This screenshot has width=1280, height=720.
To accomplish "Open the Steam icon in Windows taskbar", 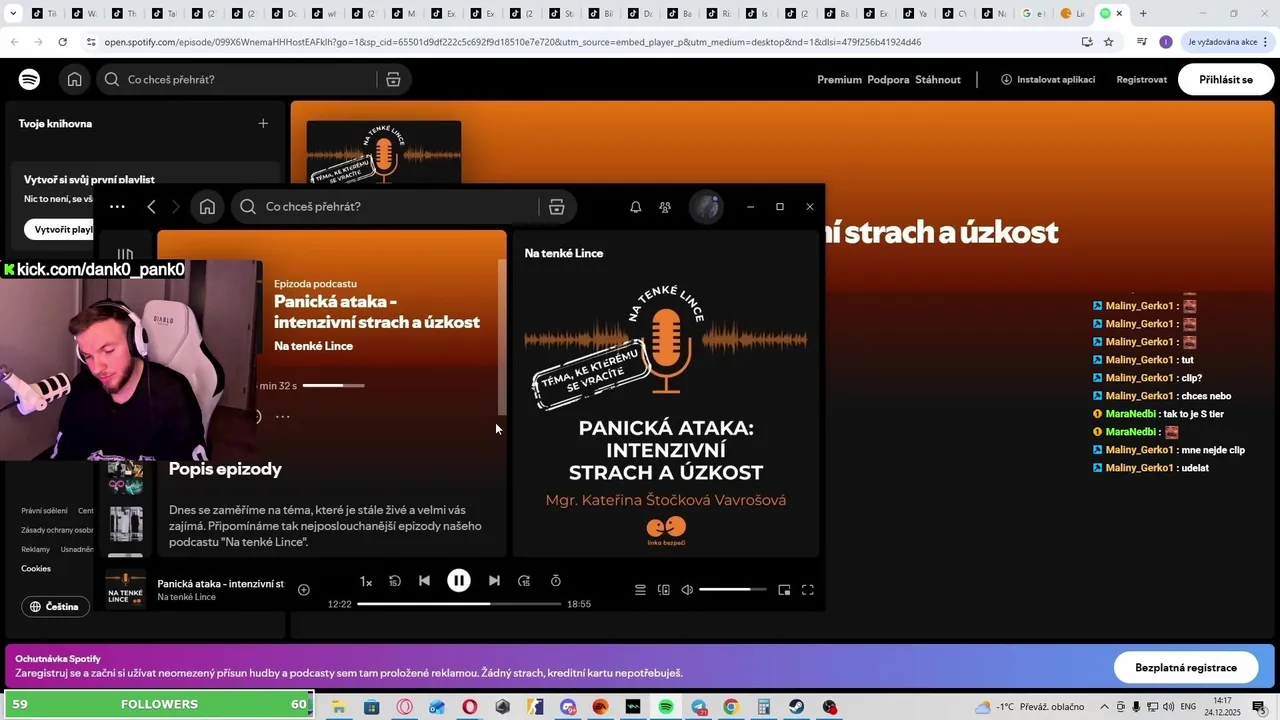I will [x=796, y=707].
